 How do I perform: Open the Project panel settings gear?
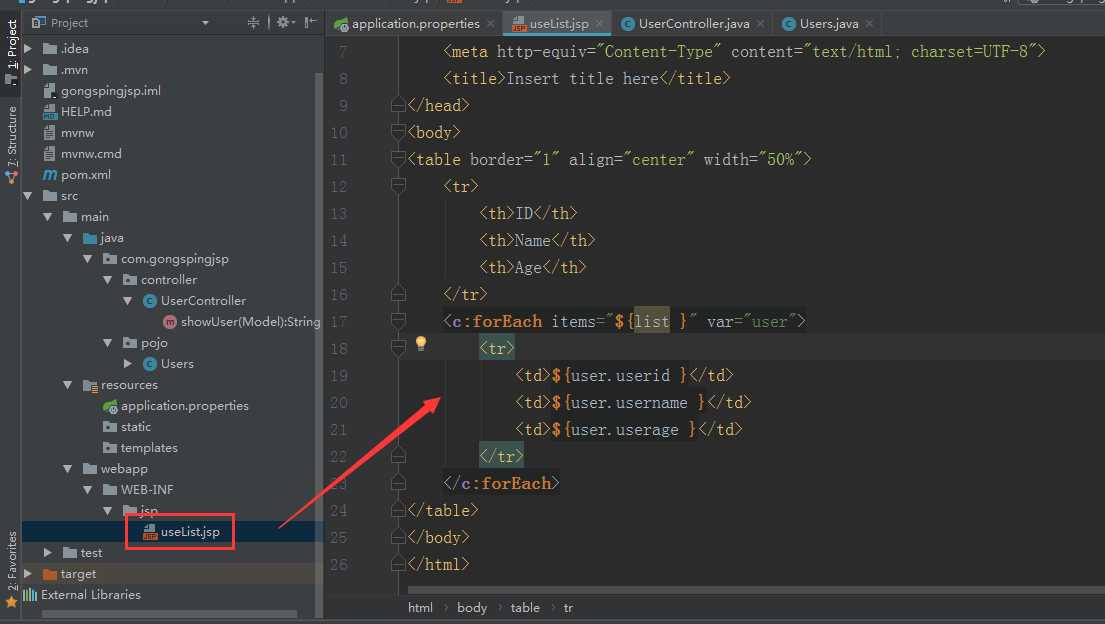pos(283,23)
